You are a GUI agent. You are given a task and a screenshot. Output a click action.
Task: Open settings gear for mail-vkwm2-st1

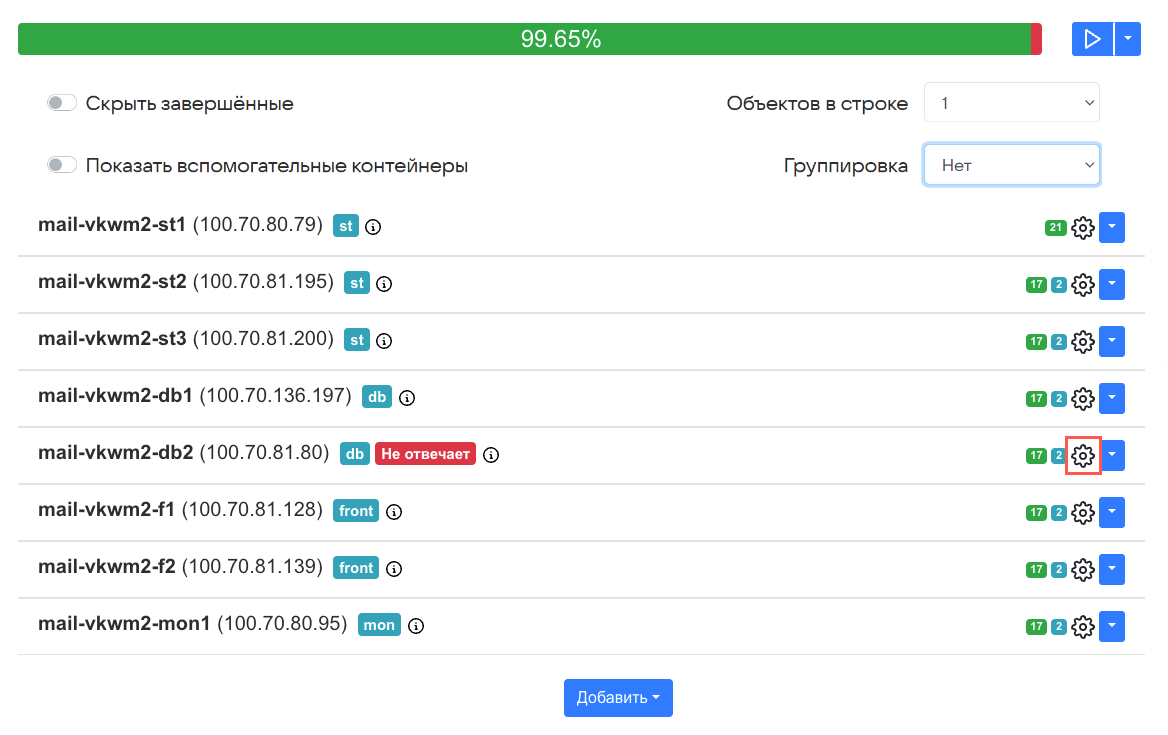(x=1083, y=228)
